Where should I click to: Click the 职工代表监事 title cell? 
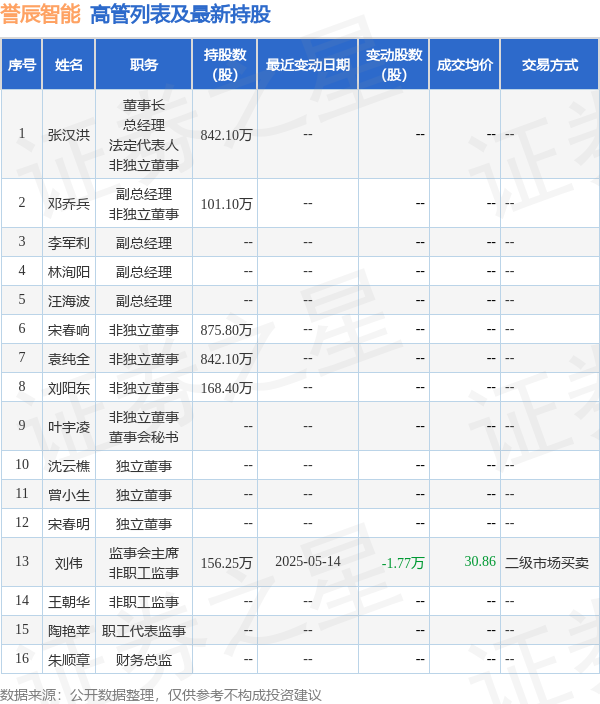click(x=144, y=630)
